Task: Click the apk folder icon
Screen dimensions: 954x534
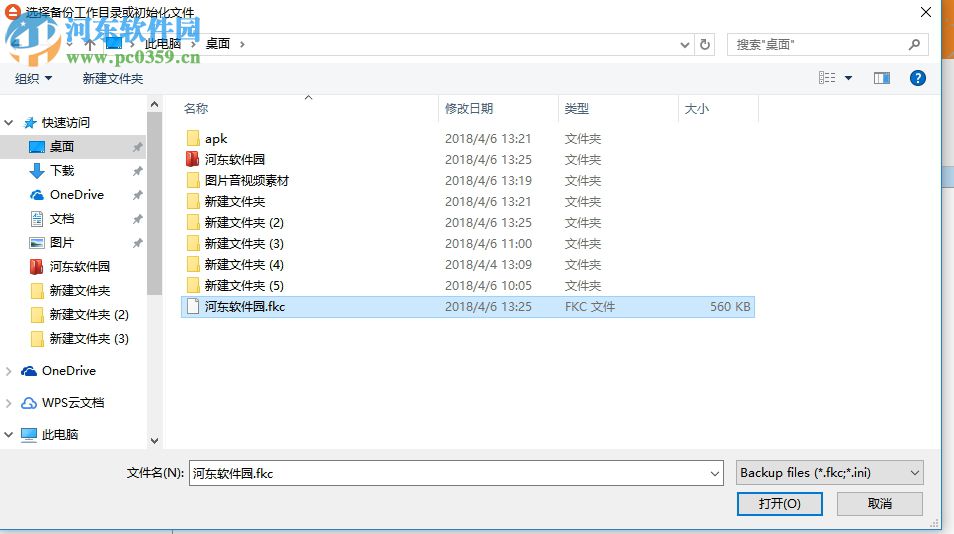Action: [193, 139]
